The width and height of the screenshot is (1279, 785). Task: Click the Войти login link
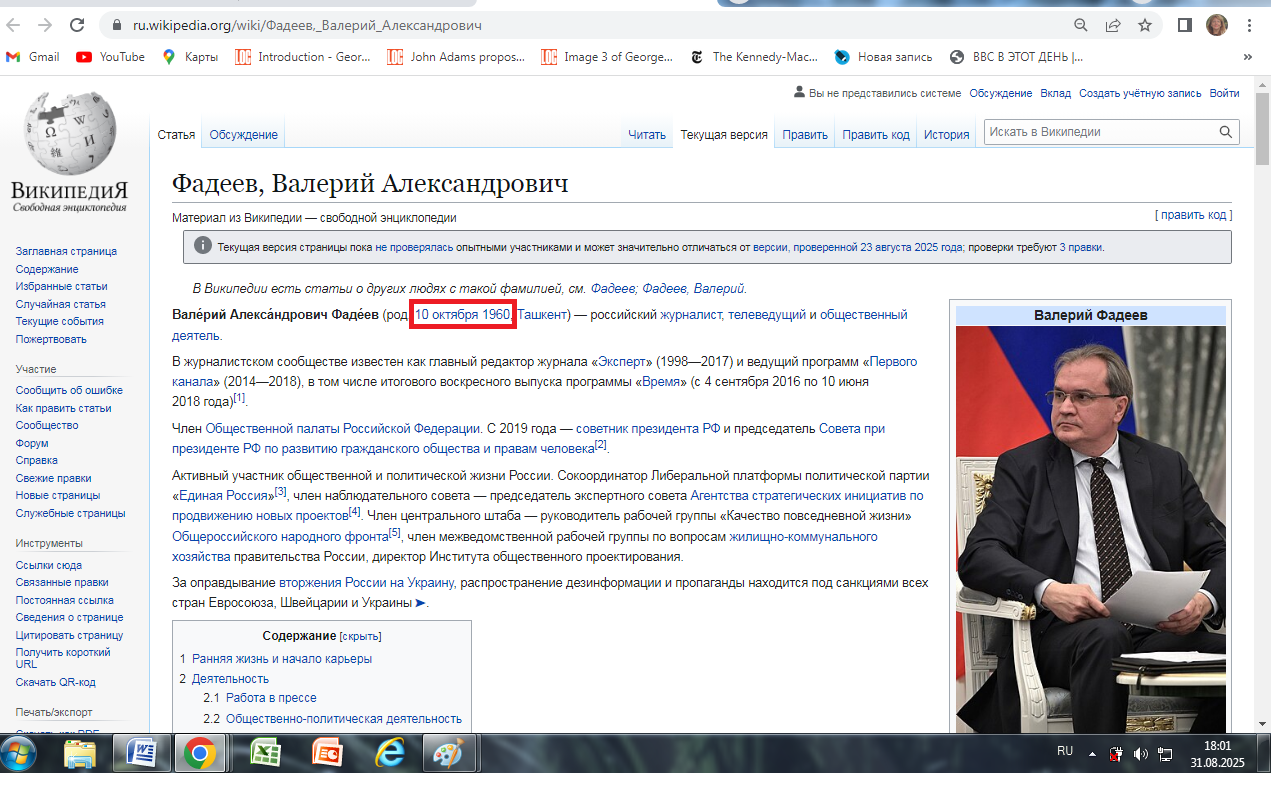(x=1224, y=93)
